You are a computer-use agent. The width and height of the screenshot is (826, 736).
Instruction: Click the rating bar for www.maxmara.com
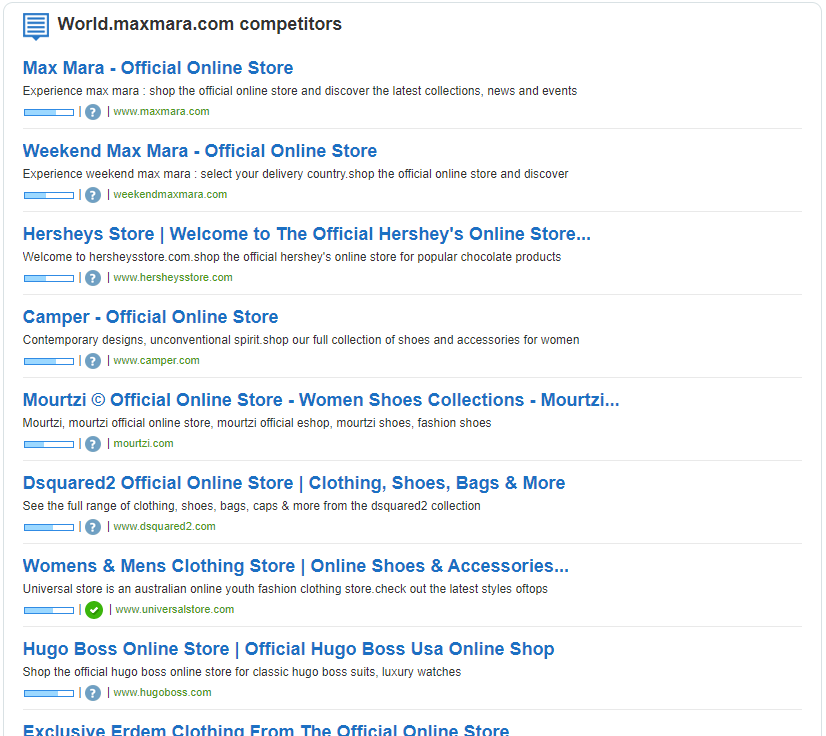click(49, 112)
